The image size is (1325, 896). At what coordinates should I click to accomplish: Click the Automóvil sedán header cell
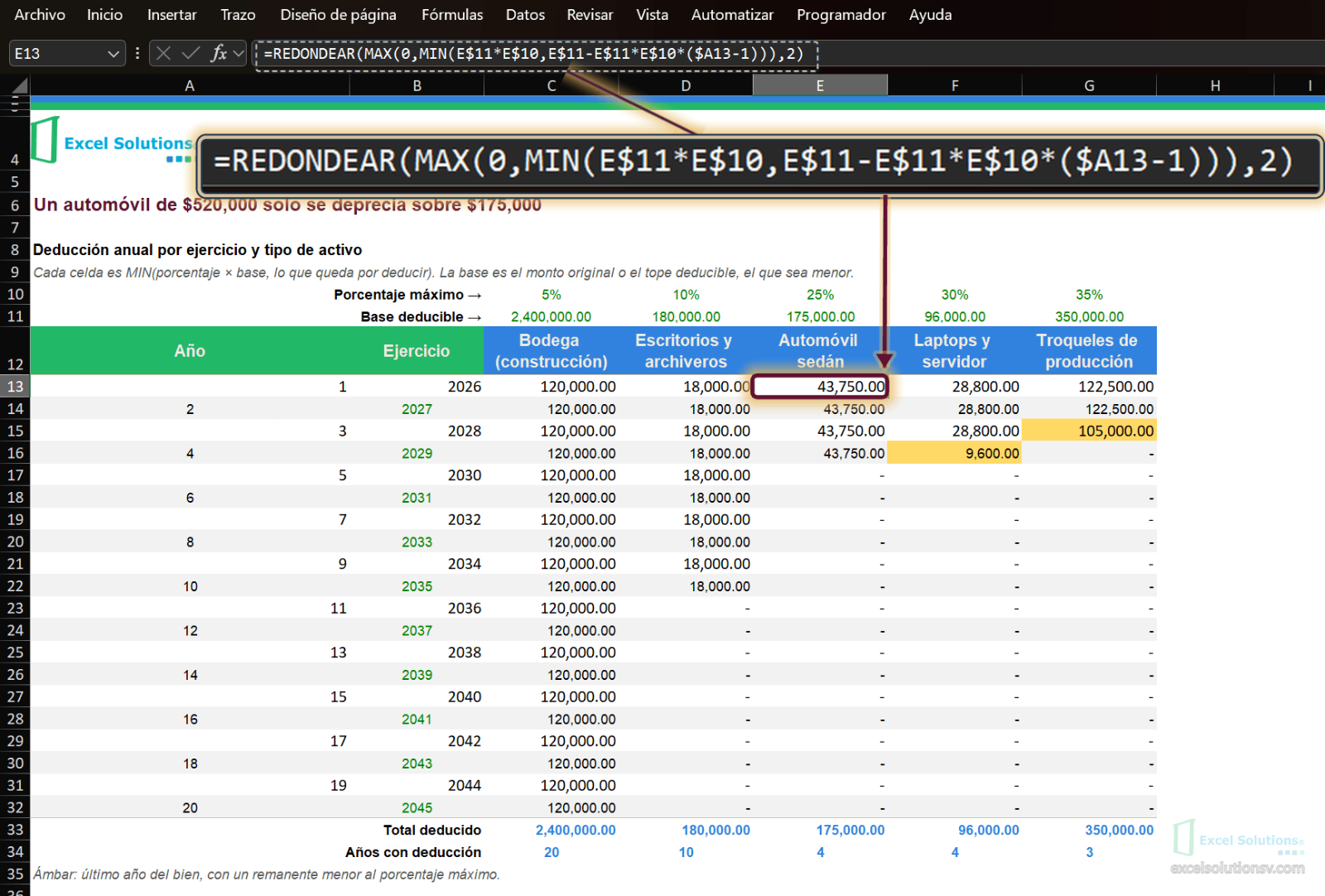point(820,351)
